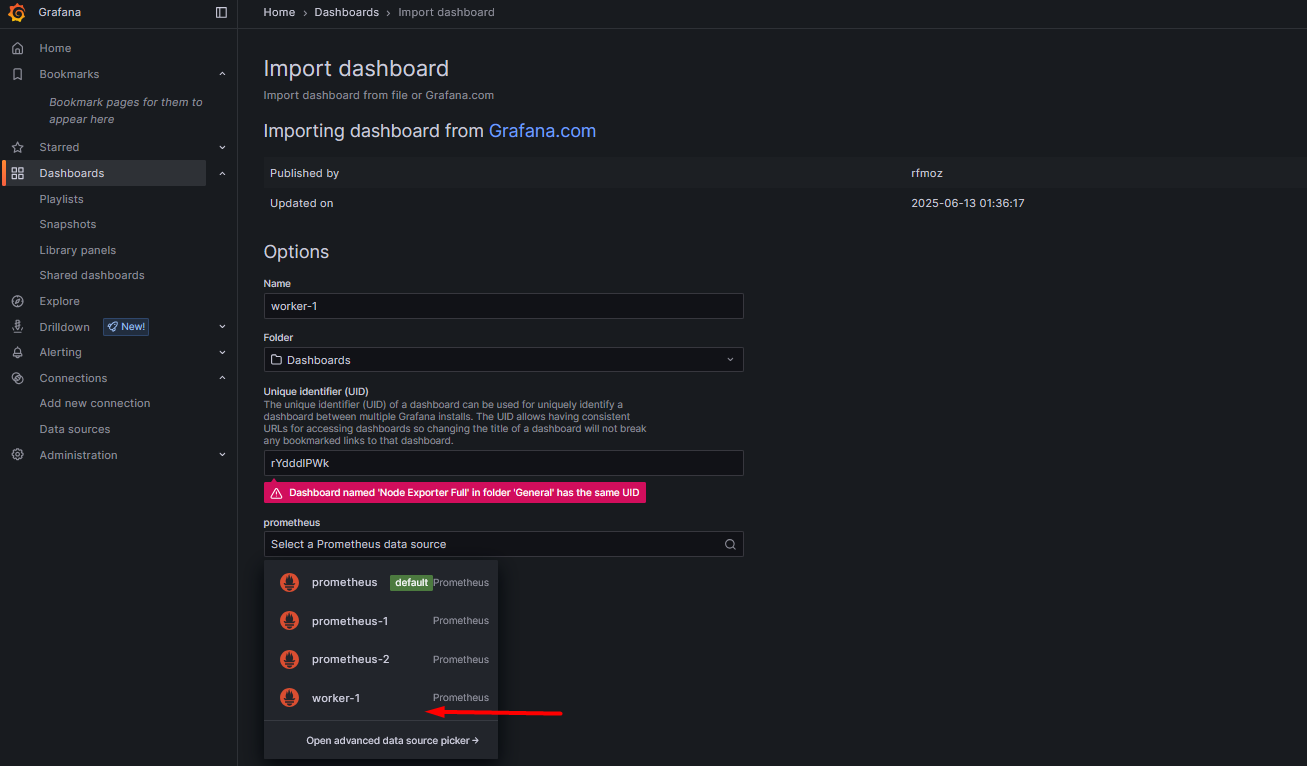Open Playlists in the sidebar
The width and height of the screenshot is (1307, 766).
(61, 199)
